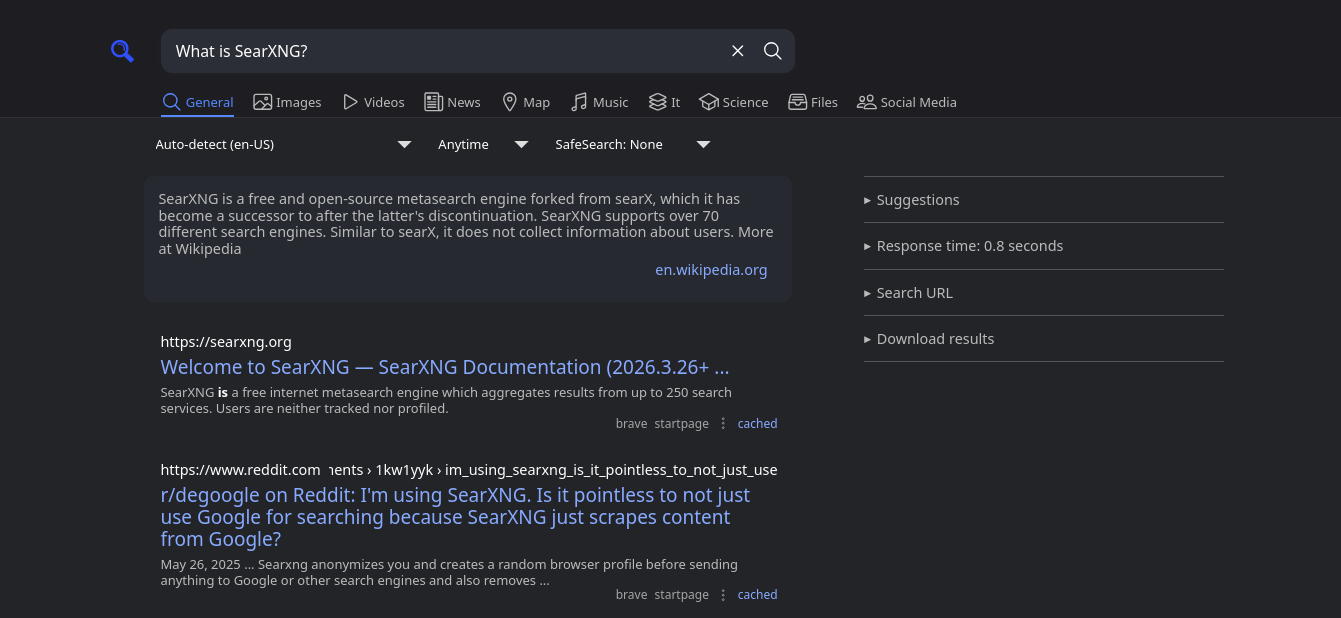The height and width of the screenshot is (618, 1341).
Task: Go to the News tab
Action: (x=452, y=102)
